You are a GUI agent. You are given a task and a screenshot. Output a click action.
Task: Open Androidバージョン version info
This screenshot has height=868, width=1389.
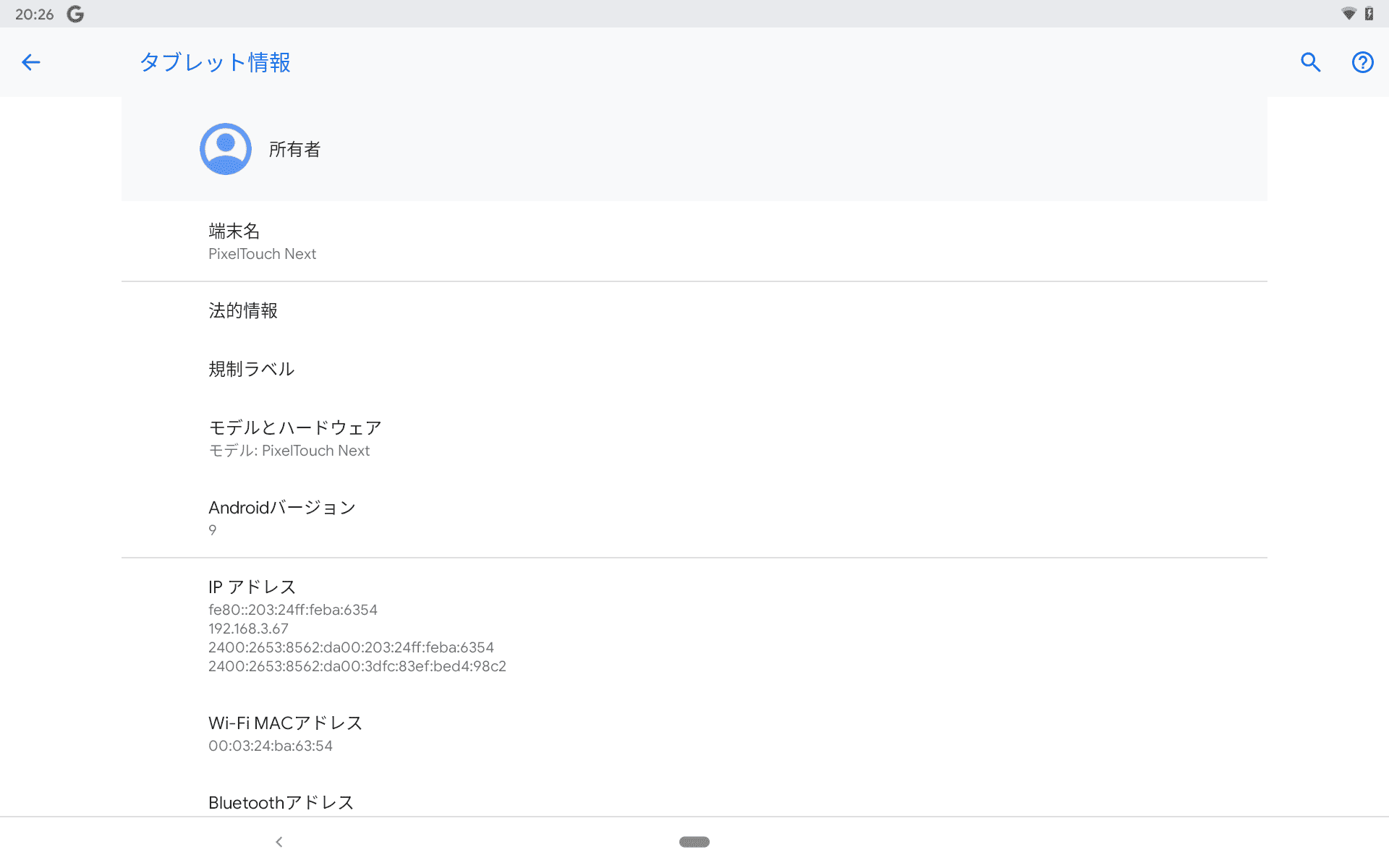click(x=694, y=518)
